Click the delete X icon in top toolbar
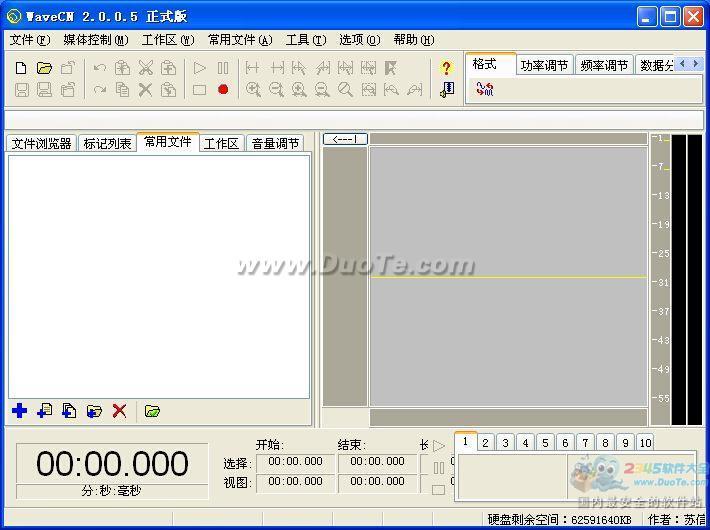 point(145,90)
